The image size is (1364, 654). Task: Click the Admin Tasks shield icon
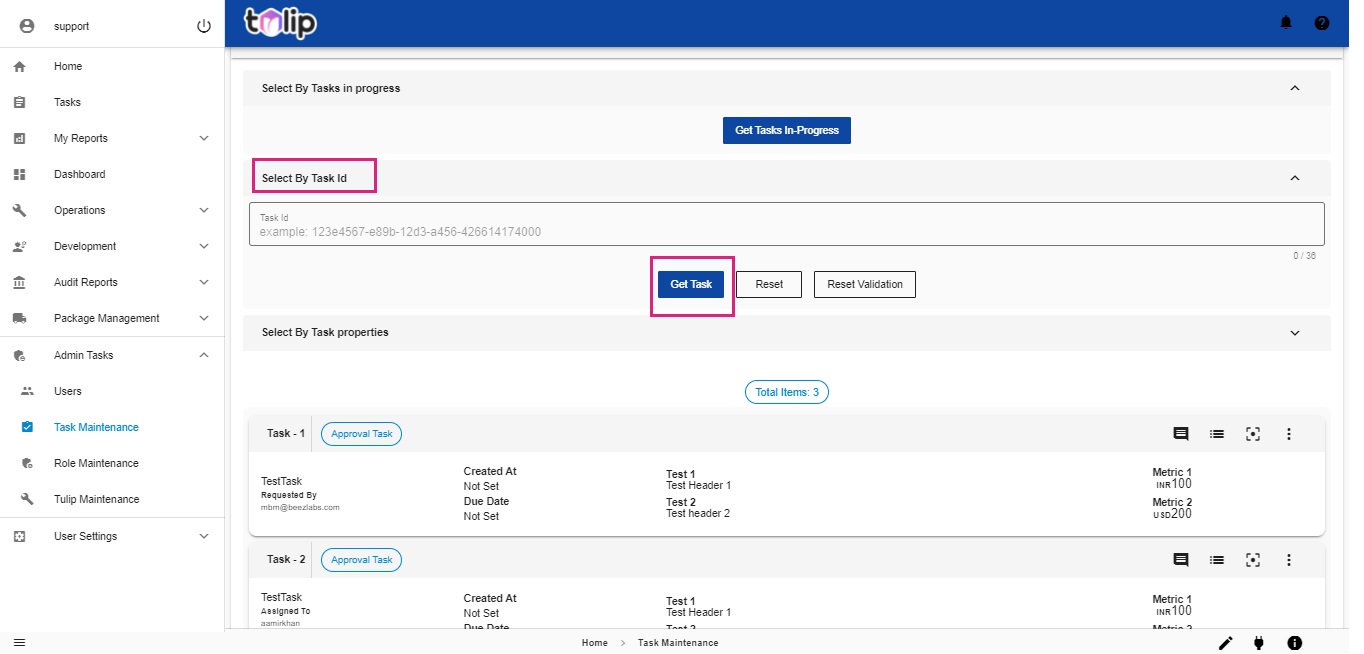tap(19, 355)
